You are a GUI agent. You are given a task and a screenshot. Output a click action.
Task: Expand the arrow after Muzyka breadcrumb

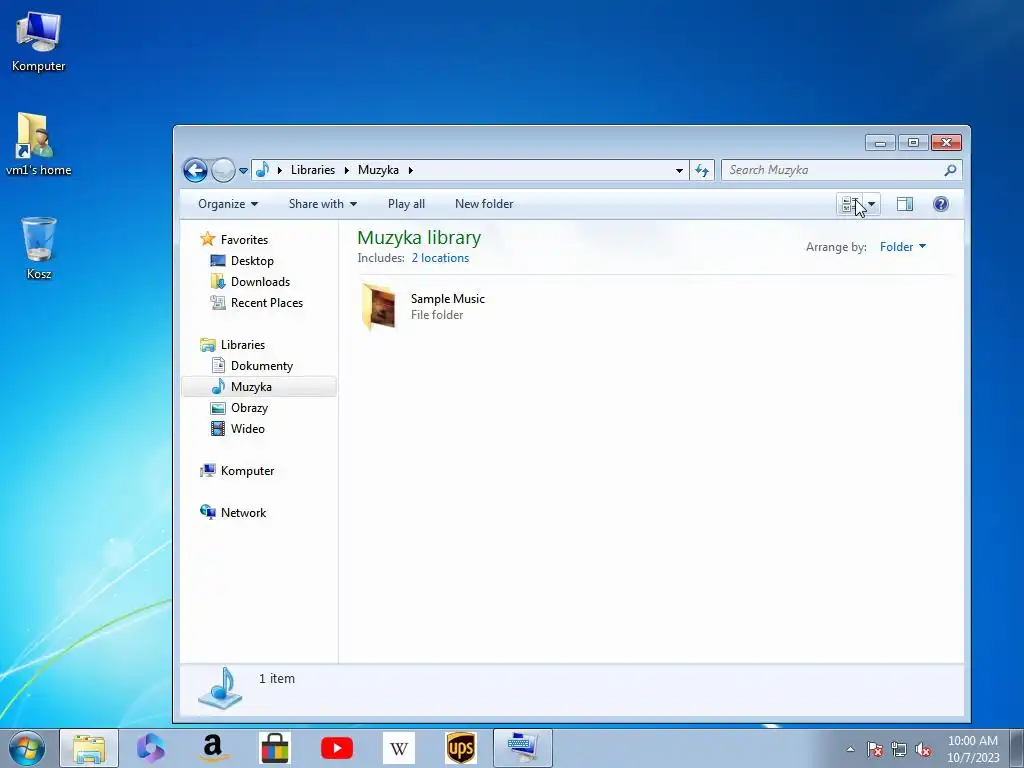pos(411,170)
